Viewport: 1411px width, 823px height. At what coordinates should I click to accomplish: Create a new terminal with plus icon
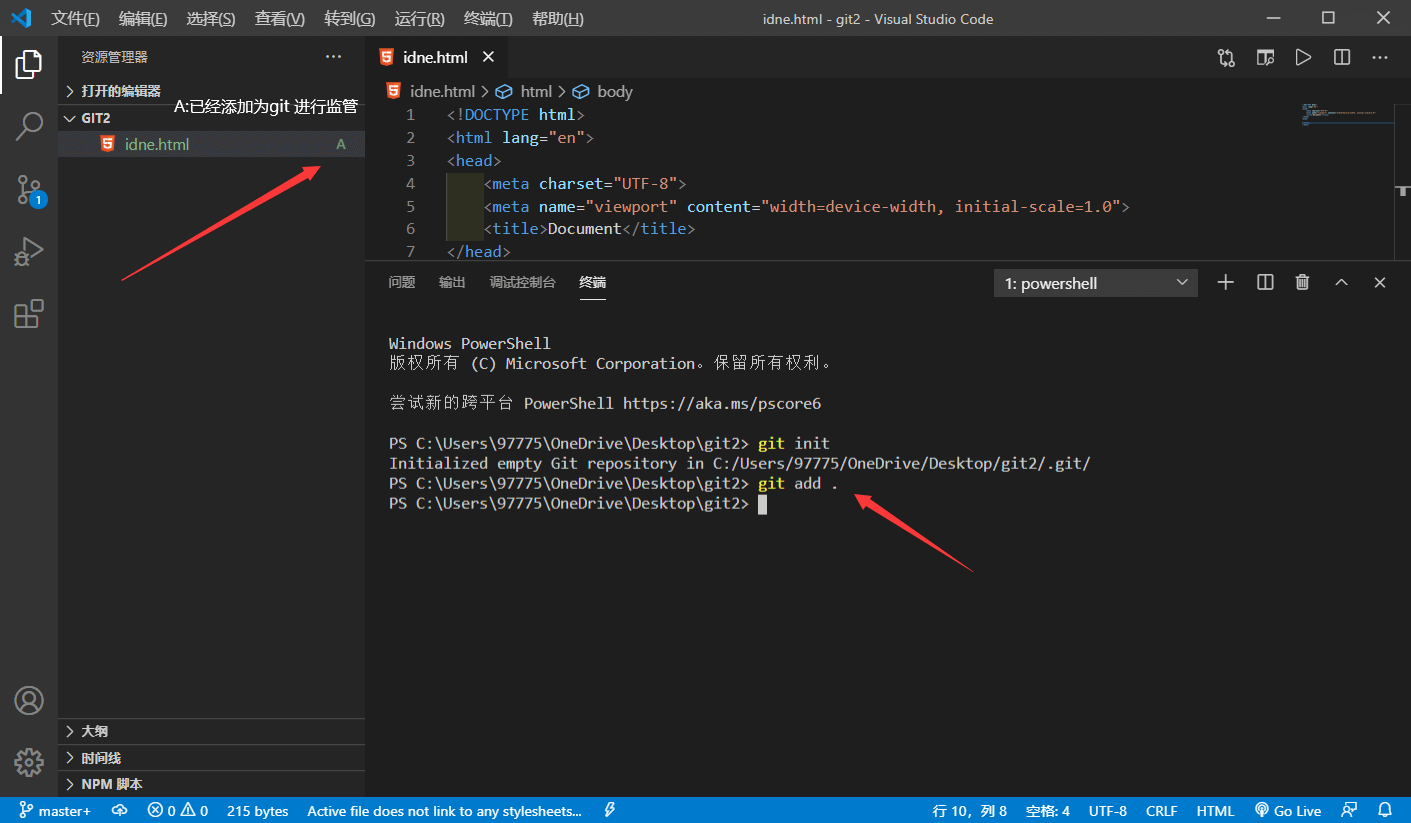tap(1225, 283)
